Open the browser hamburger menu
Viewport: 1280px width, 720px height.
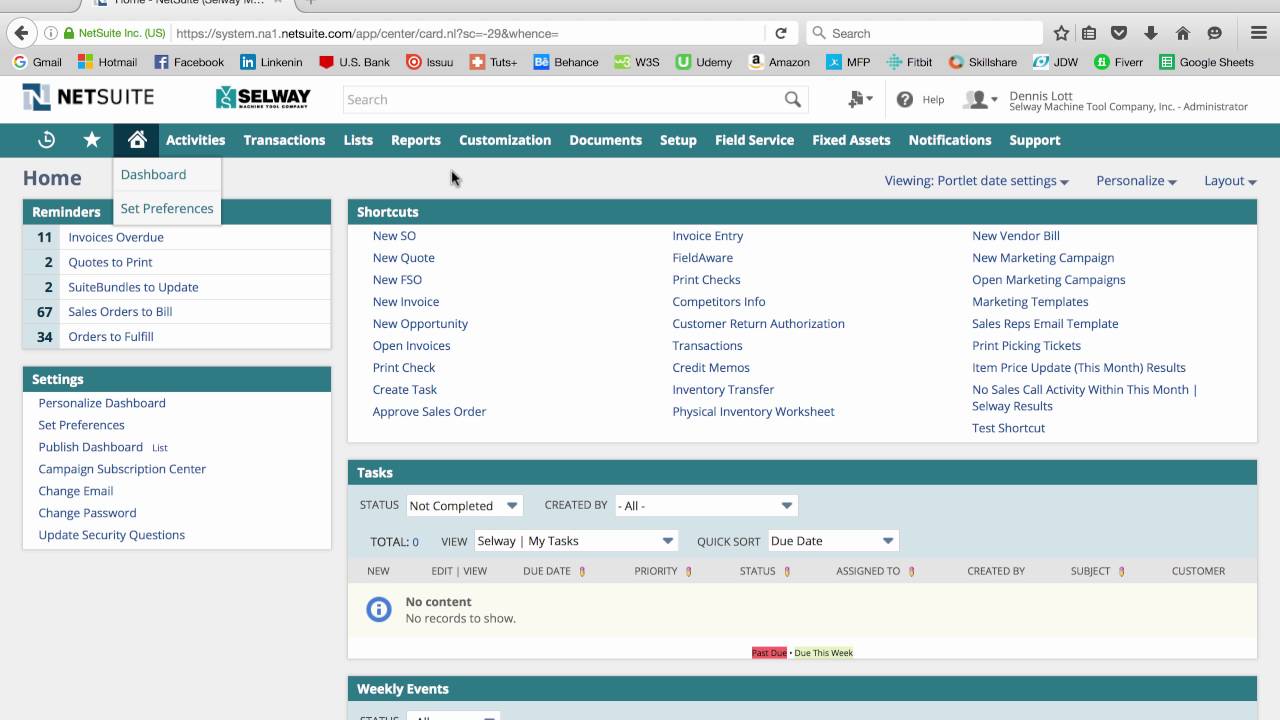coord(1259,33)
